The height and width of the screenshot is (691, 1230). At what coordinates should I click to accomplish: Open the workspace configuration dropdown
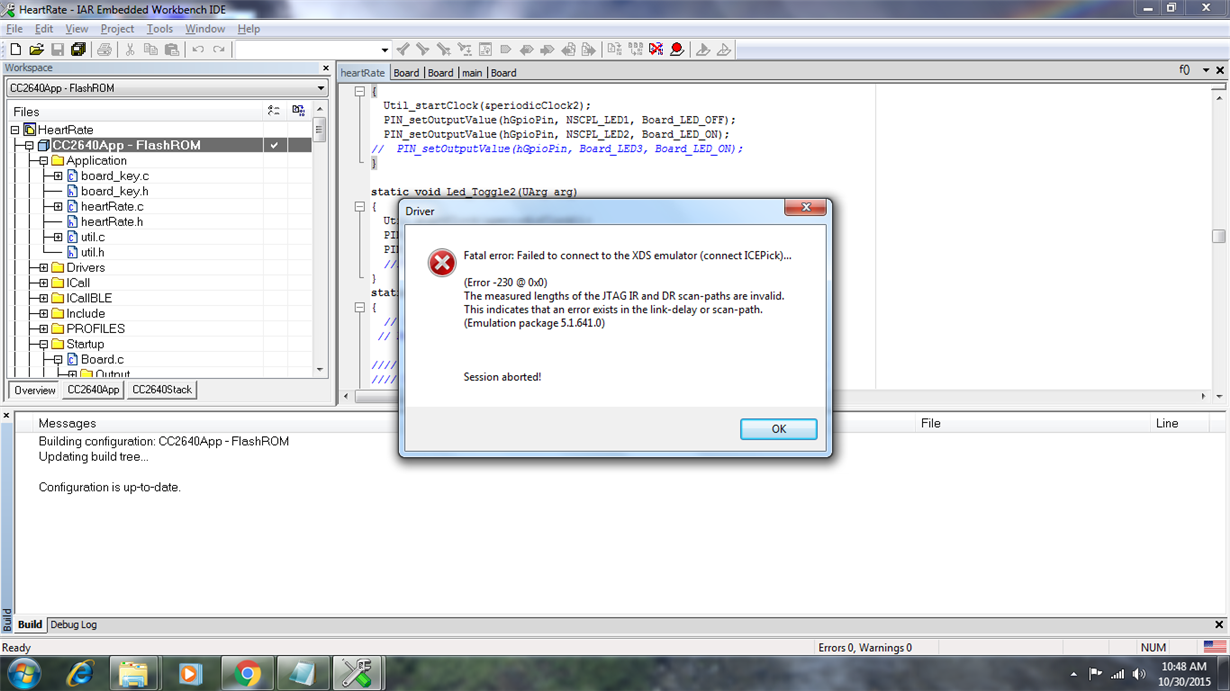click(x=321, y=88)
